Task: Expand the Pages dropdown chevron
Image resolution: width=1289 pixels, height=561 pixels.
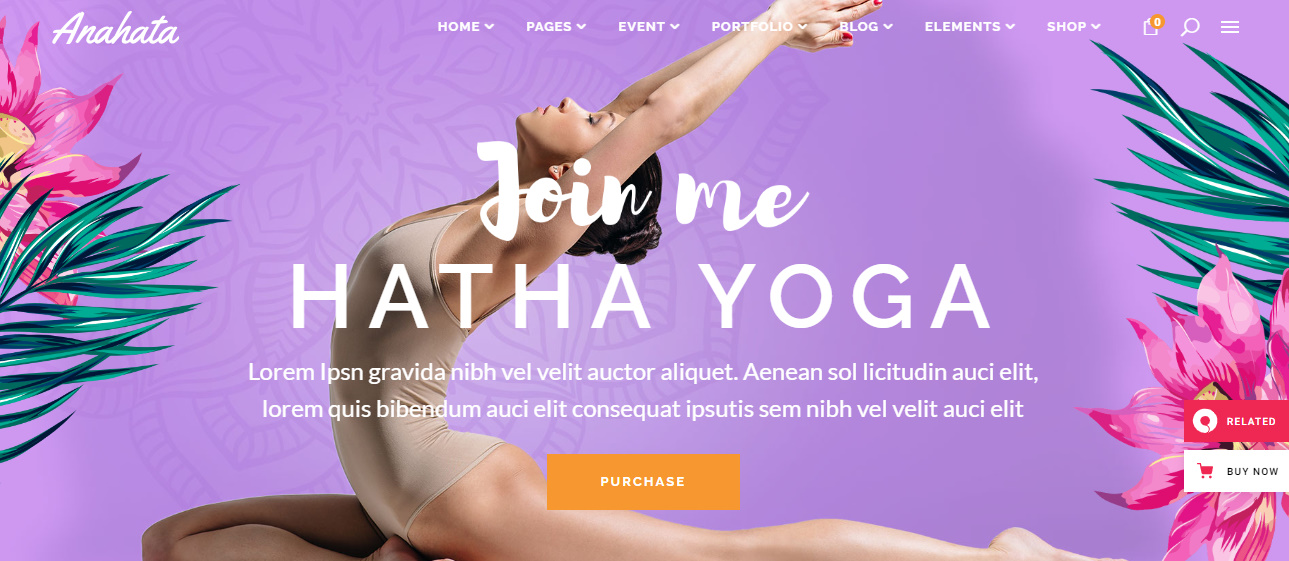Action: pyautogui.click(x=581, y=27)
